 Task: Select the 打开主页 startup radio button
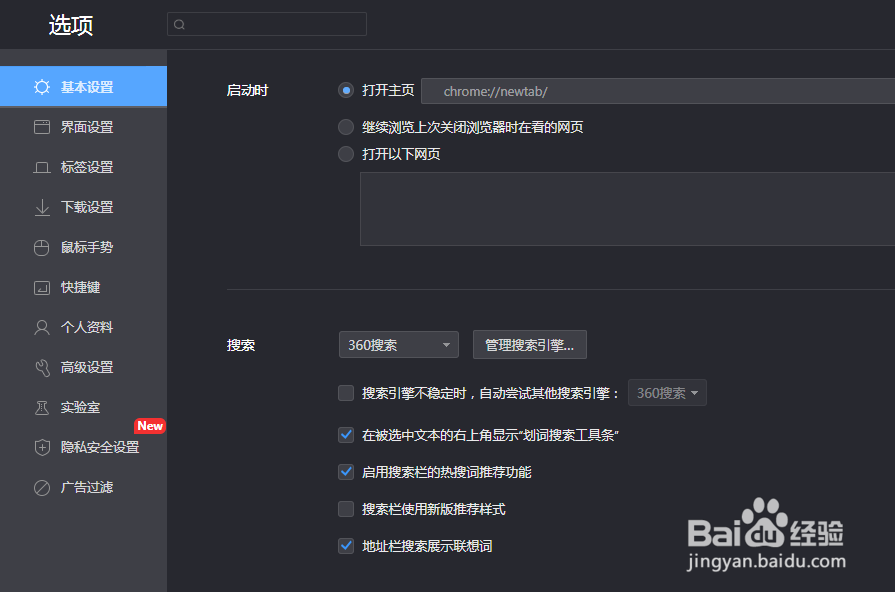tap(345, 90)
